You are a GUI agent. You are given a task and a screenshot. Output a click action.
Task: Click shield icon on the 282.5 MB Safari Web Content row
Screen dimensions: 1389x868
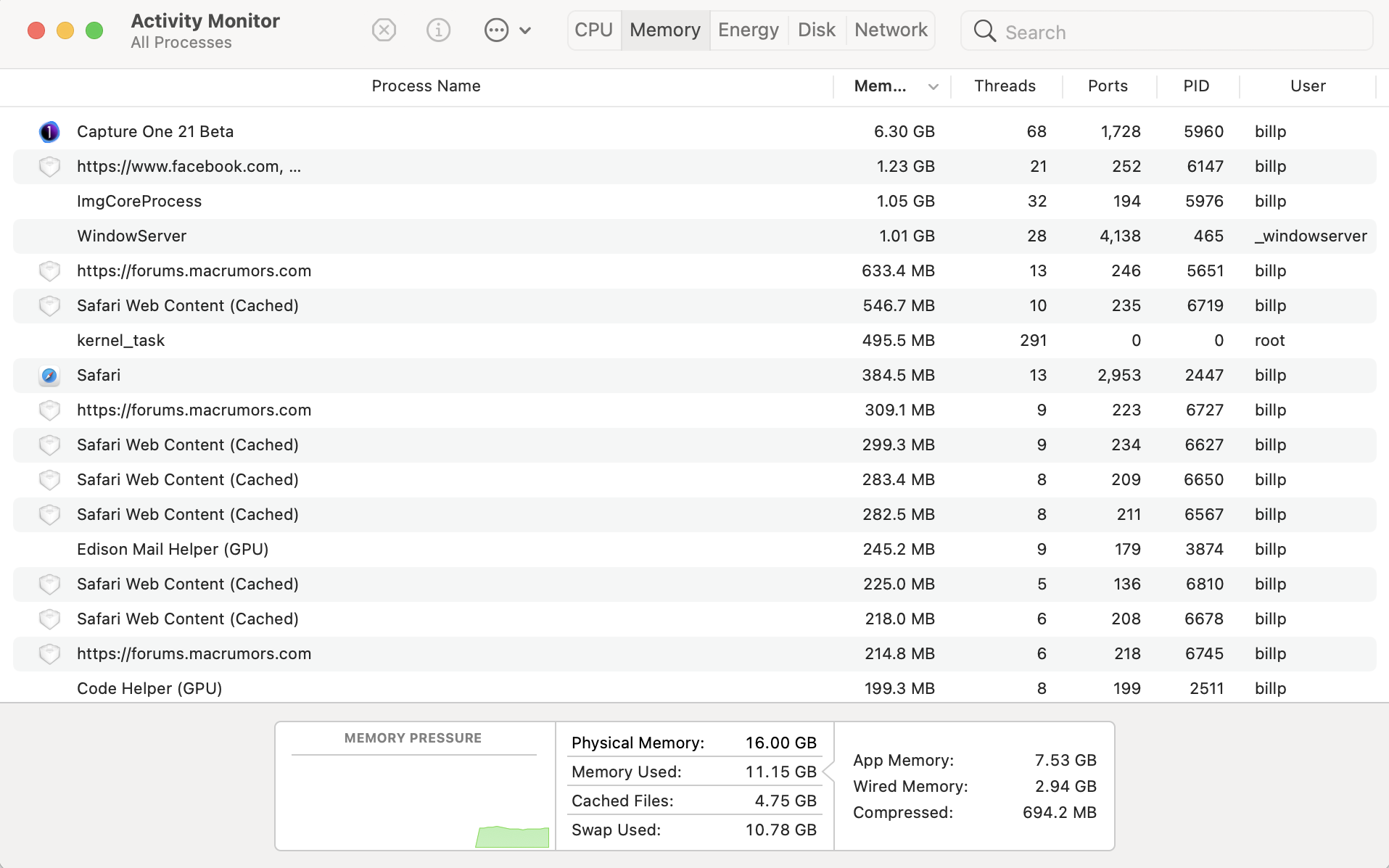[x=49, y=515]
